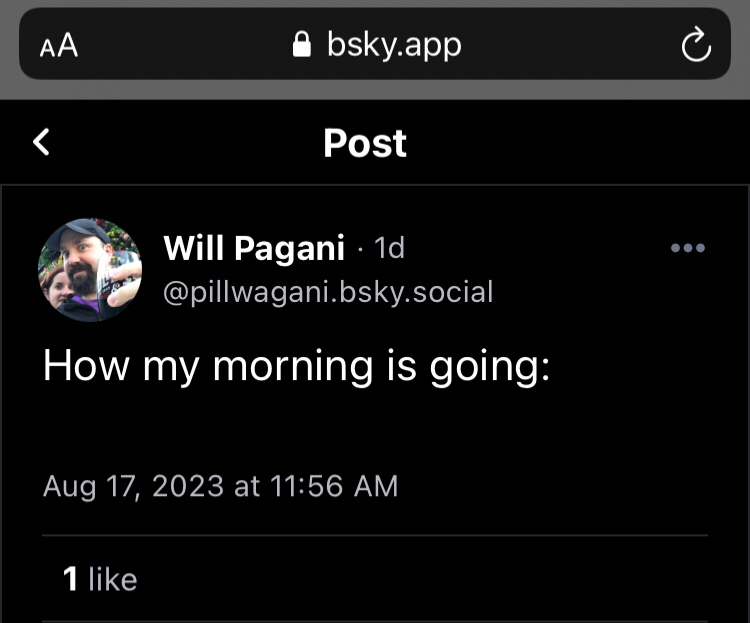Select the bsky.app address text

pos(393,44)
